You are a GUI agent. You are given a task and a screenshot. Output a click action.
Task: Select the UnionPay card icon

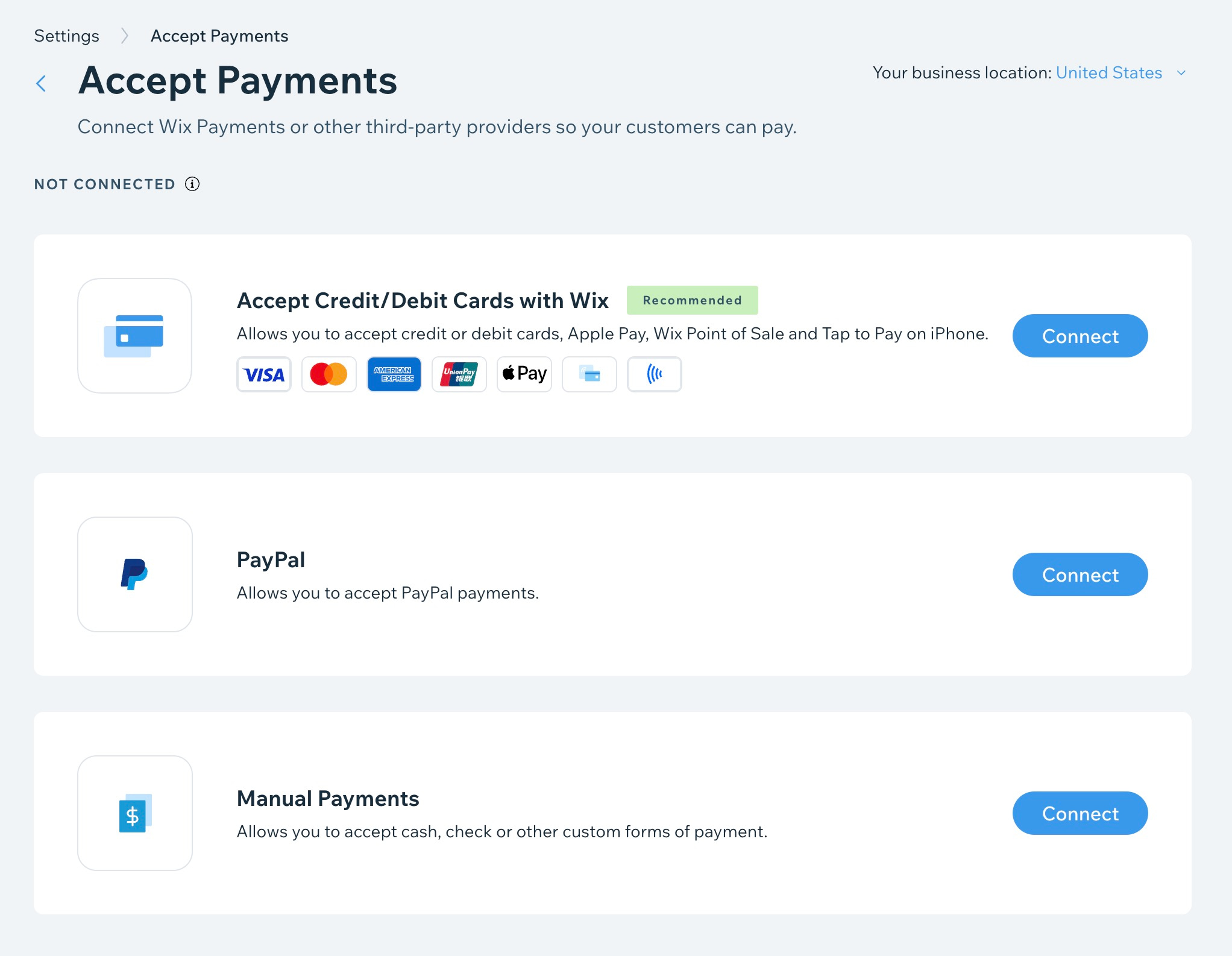pos(459,374)
